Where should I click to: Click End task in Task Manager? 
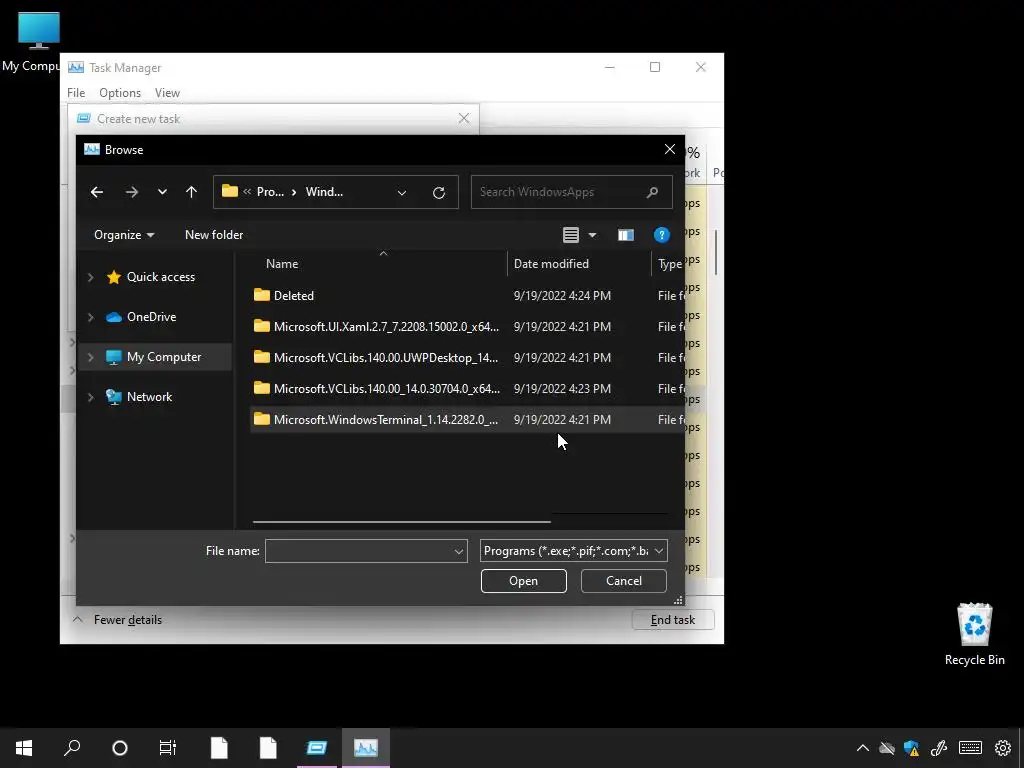pos(673,620)
